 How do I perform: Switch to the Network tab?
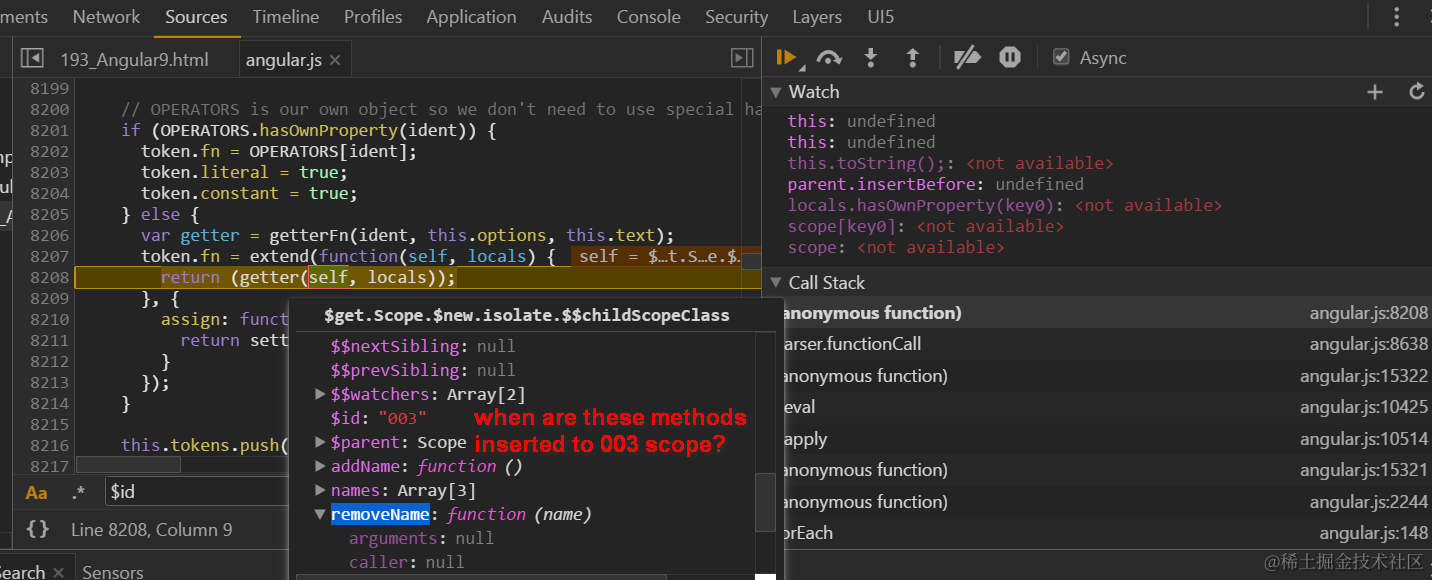106,17
